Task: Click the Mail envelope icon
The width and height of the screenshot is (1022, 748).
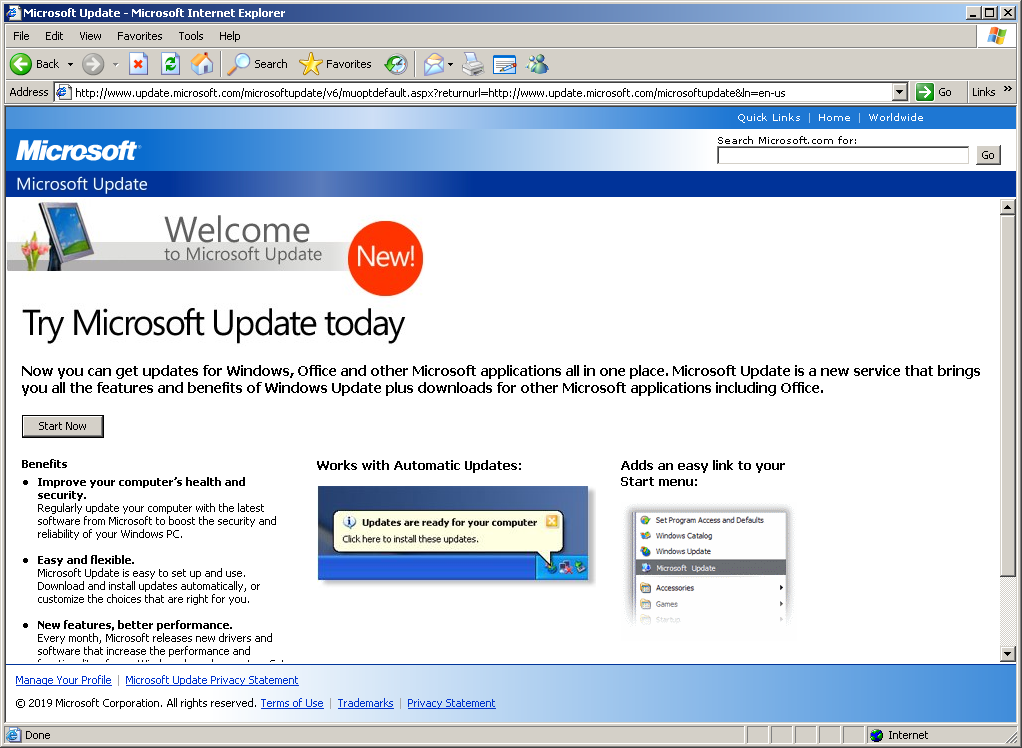Action: click(x=433, y=64)
